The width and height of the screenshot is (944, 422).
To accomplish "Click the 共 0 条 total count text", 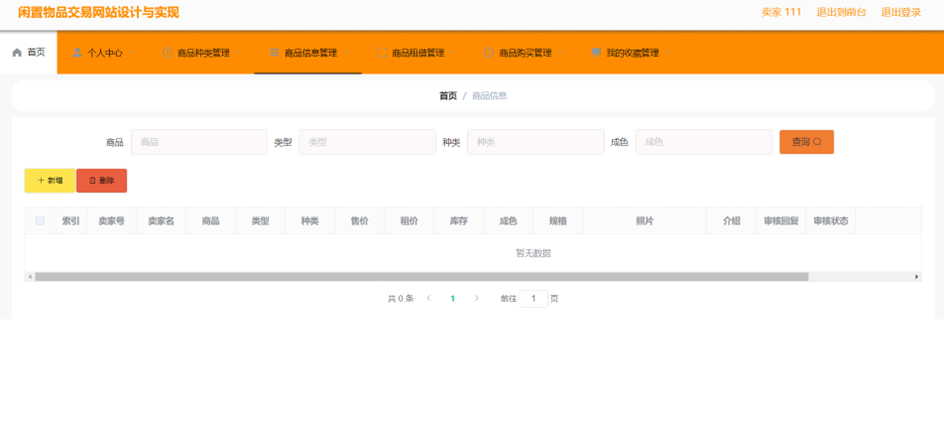I will 400,299.
